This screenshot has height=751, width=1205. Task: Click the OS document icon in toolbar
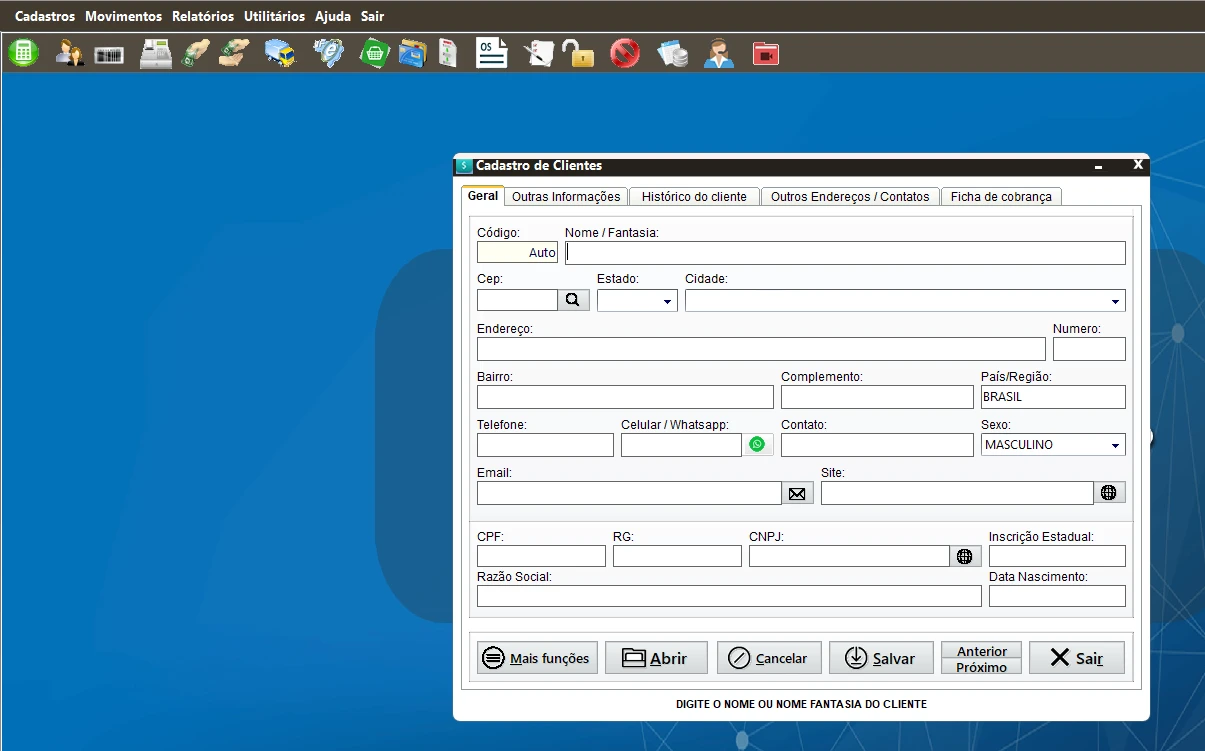pos(491,53)
